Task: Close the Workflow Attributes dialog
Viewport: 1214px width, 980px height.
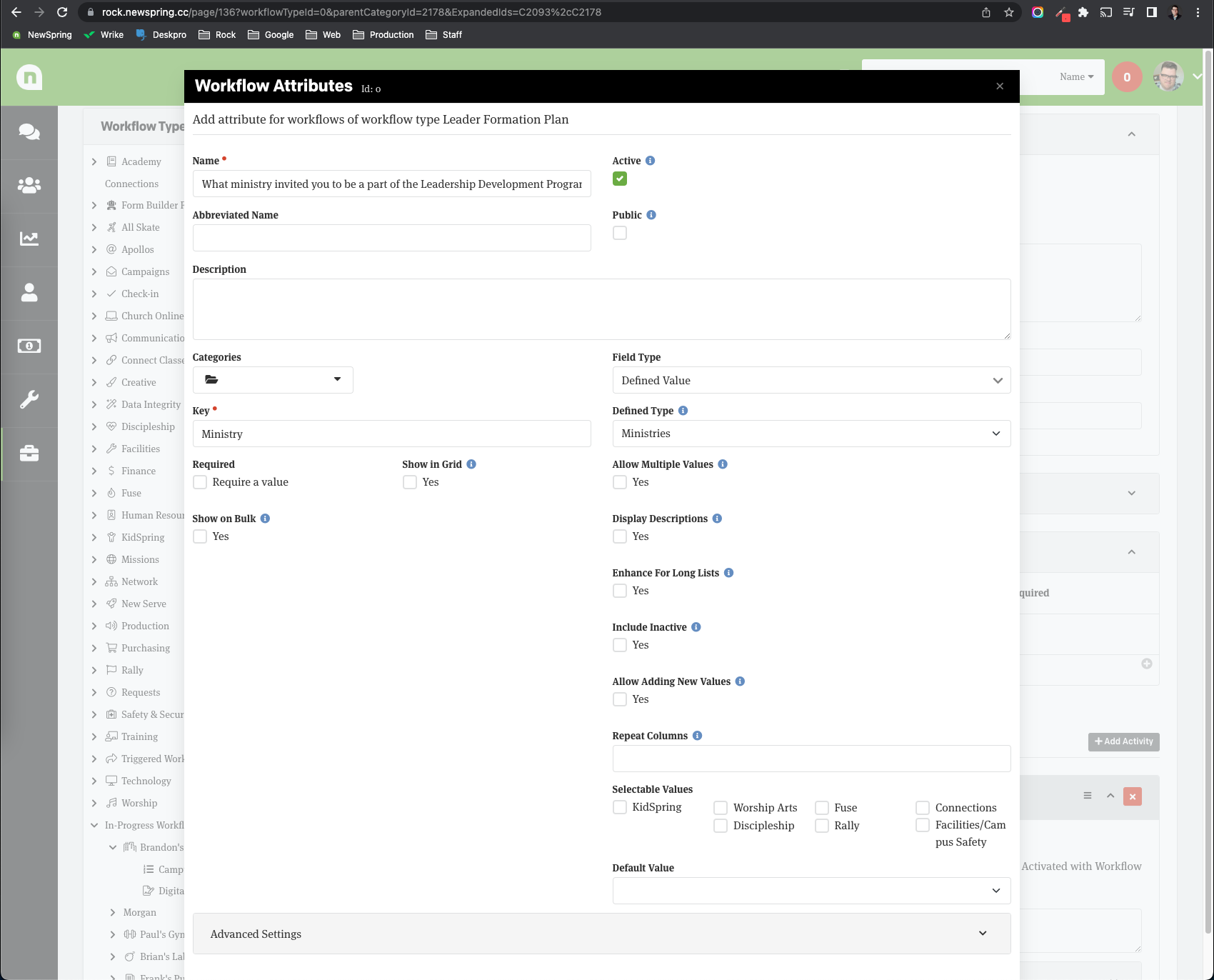Action: click(x=1000, y=86)
